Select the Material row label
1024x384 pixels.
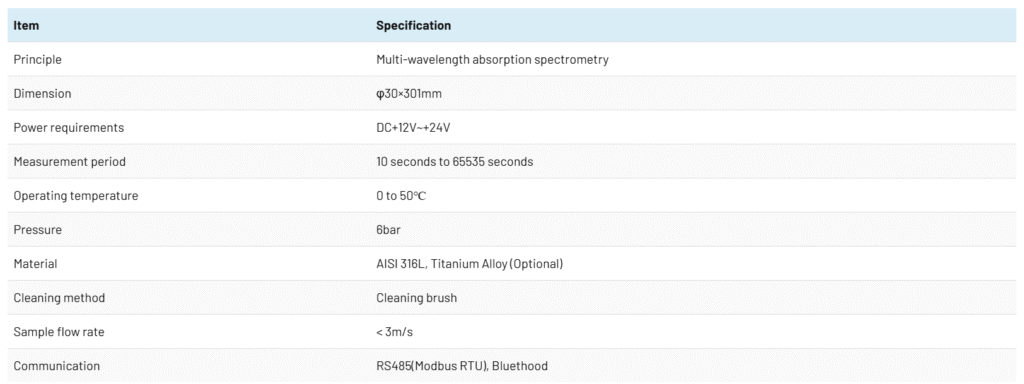[x=35, y=264]
